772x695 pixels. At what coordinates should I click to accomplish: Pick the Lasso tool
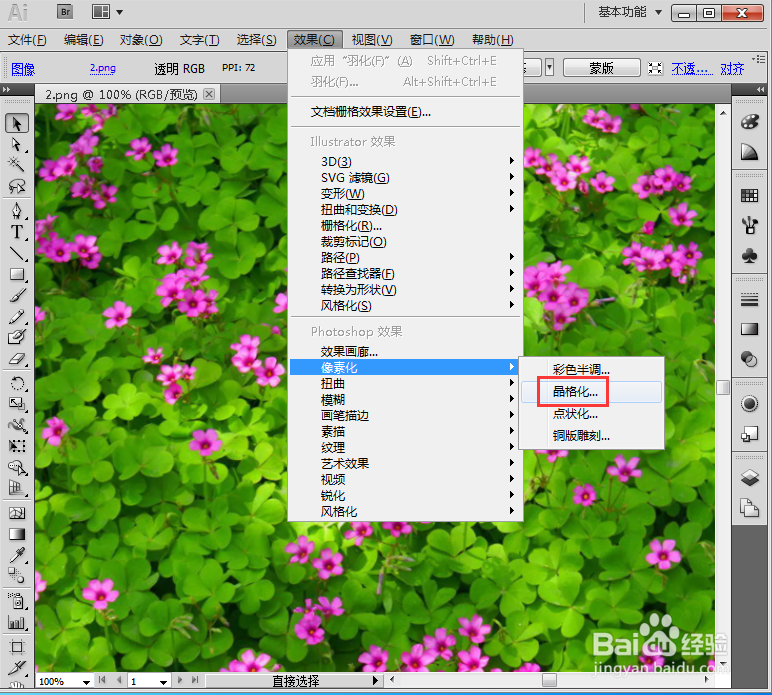[17, 186]
